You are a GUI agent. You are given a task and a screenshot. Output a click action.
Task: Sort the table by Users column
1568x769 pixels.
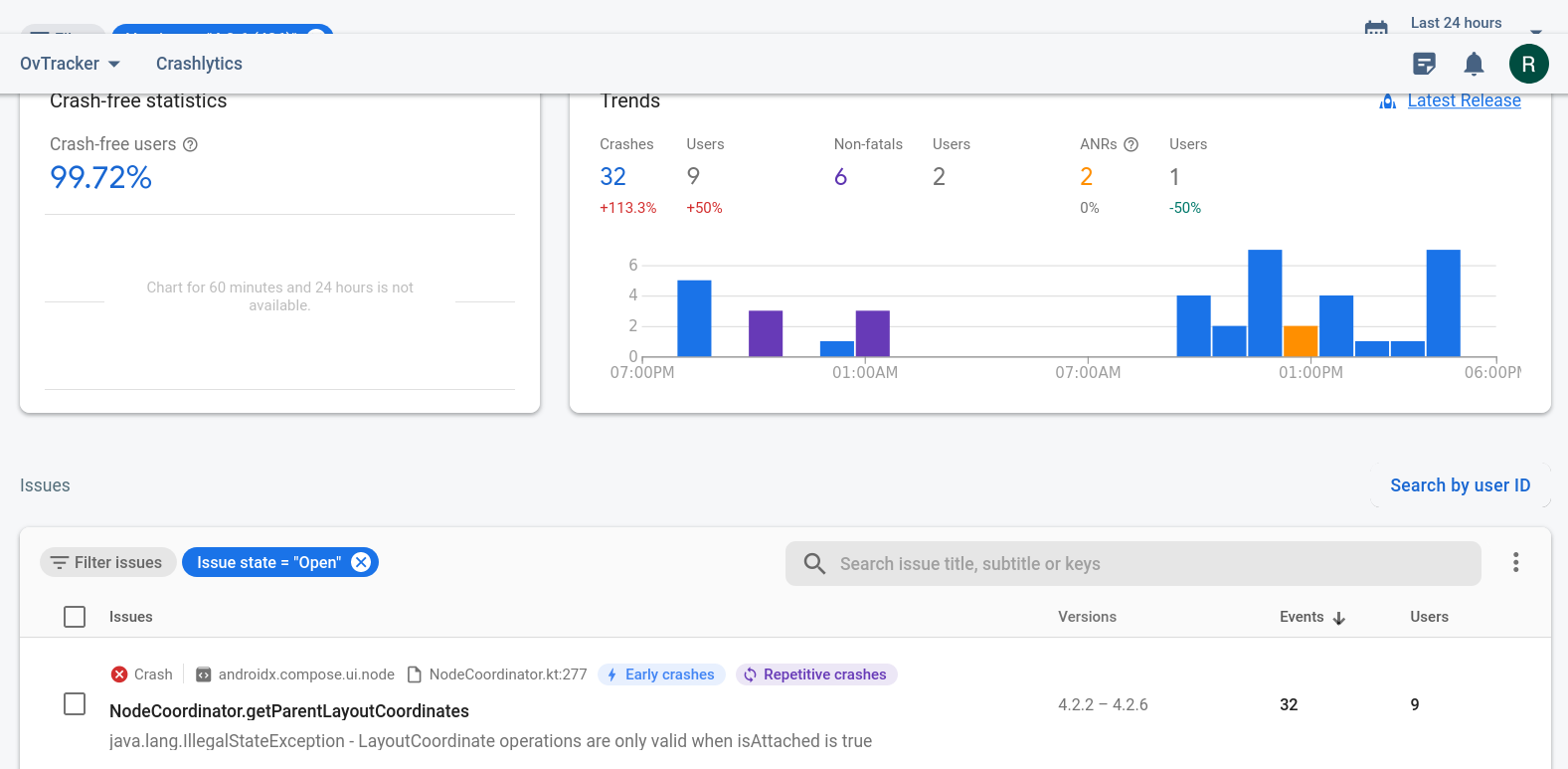coord(1429,617)
